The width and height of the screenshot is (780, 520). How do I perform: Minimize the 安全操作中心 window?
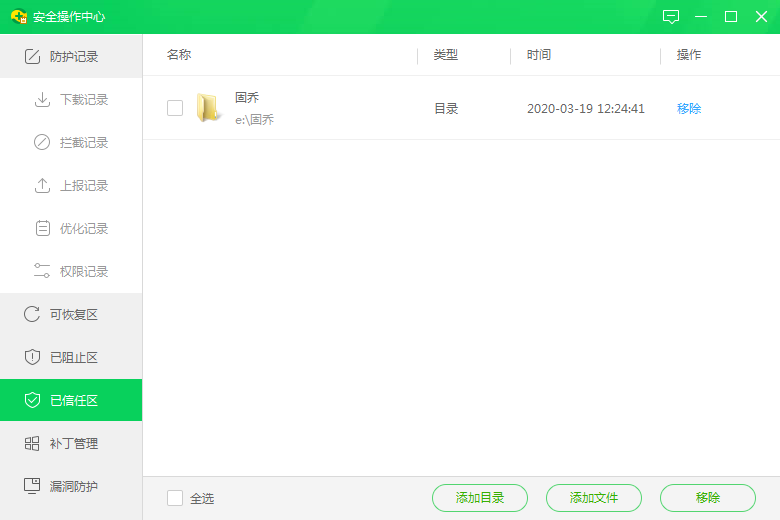click(701, 17)
